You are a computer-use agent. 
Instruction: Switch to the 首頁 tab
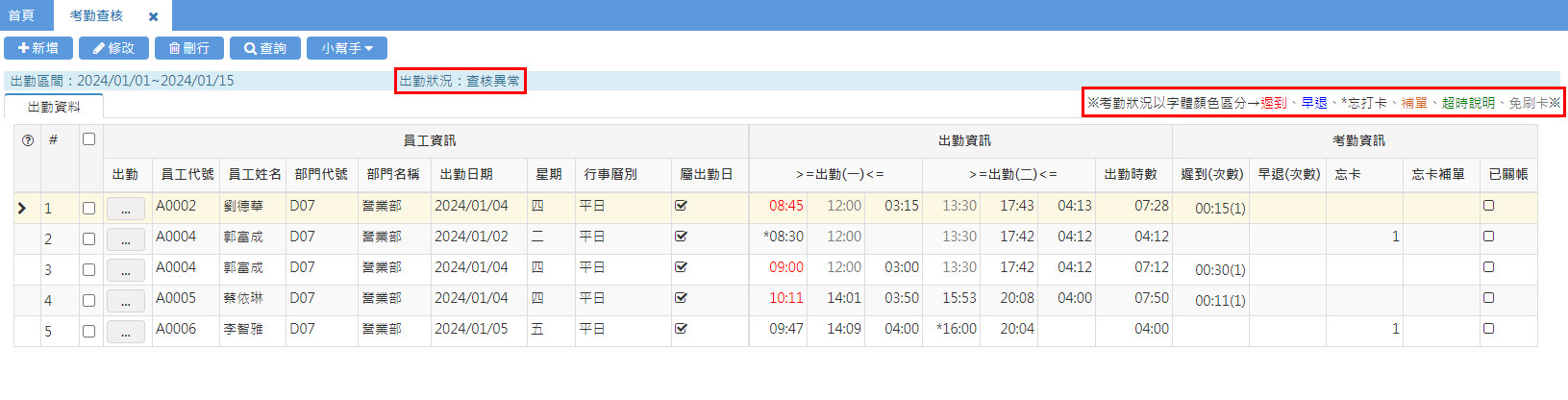click(x=21, y=15)
